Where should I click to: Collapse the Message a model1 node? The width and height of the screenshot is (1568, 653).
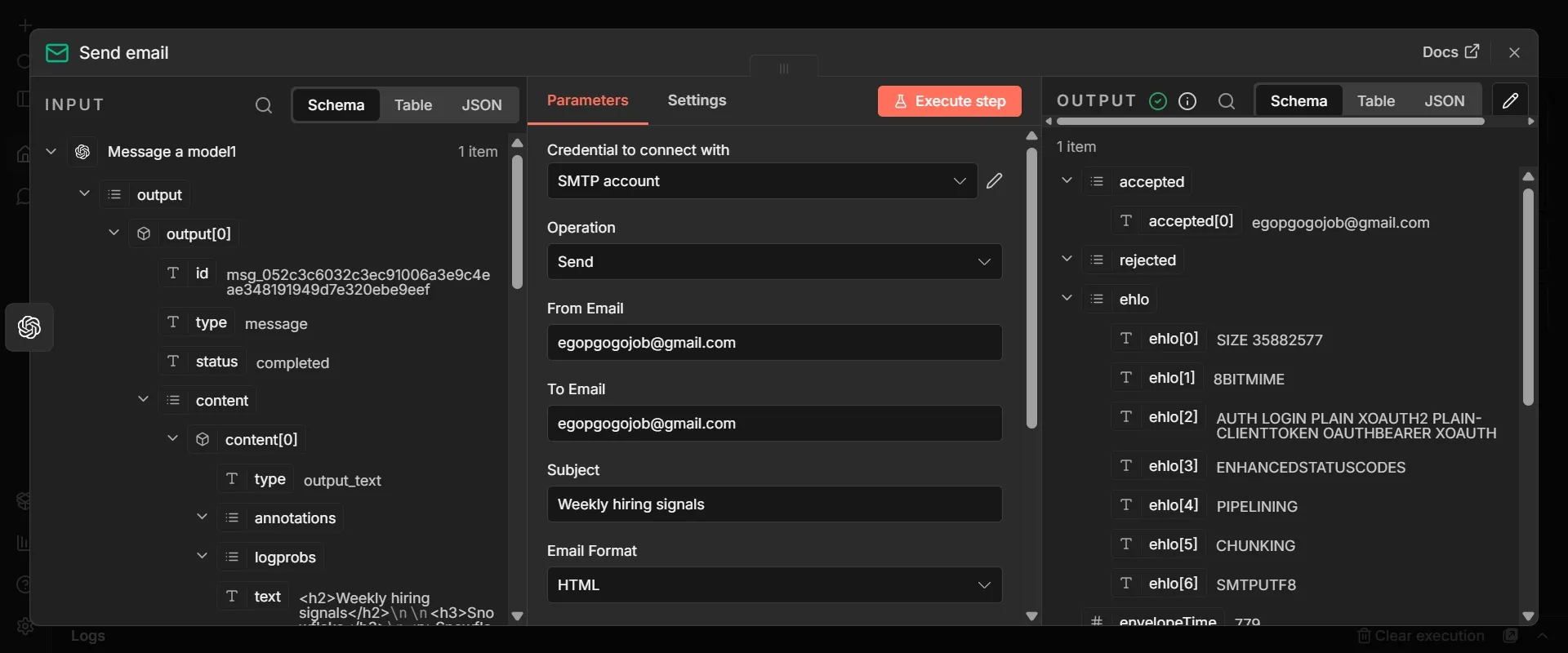(51, 151)
